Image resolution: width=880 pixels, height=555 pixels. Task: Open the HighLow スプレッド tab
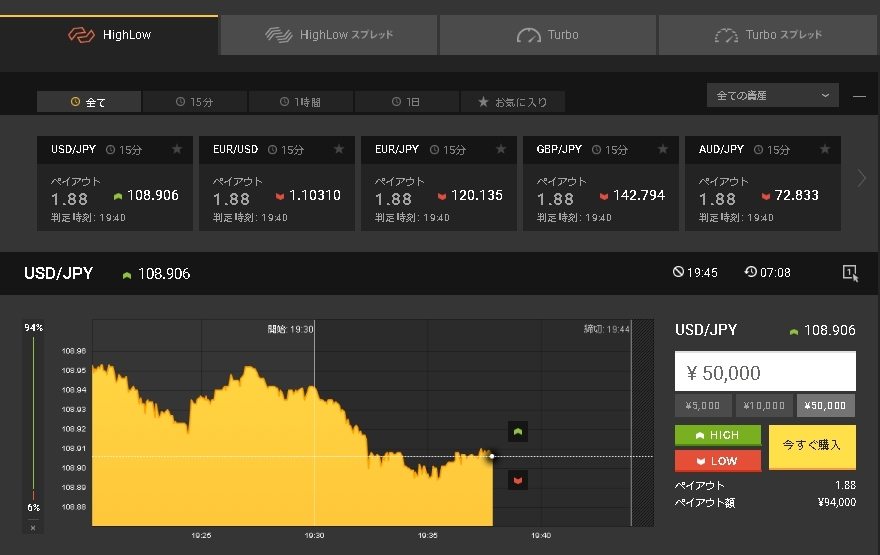pyautogui.click(x=329, y=35)
